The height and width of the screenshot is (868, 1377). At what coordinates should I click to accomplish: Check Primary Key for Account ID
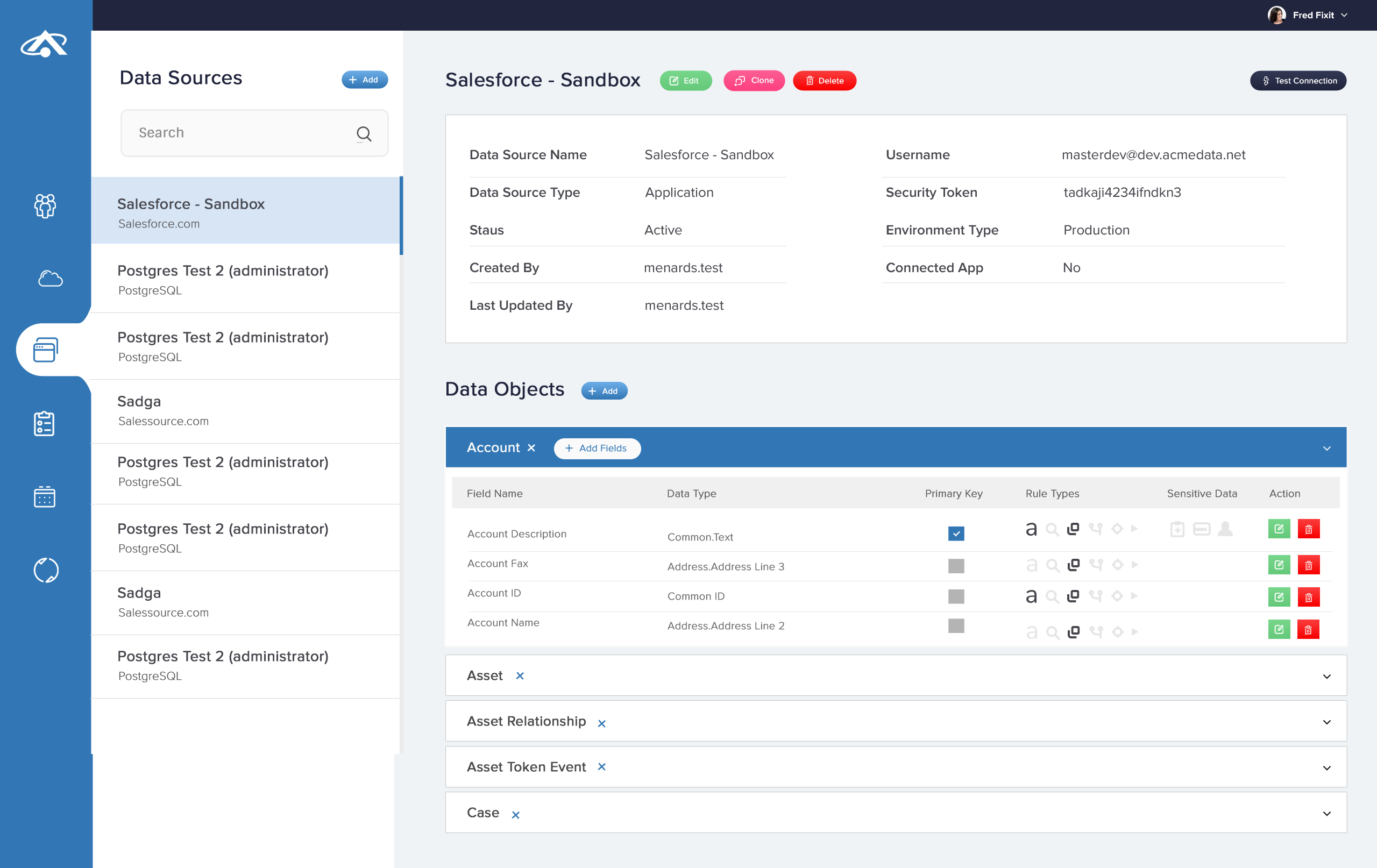pos(956,596)
